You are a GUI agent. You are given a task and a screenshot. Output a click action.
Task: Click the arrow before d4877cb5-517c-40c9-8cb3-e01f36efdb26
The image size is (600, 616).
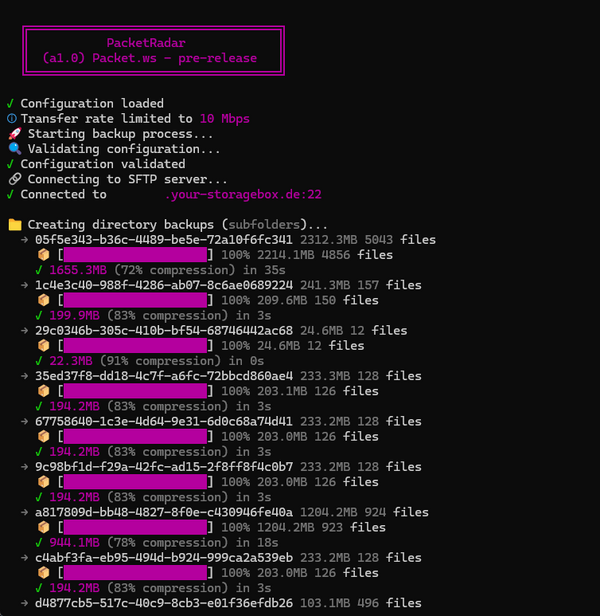click(25, 603)
